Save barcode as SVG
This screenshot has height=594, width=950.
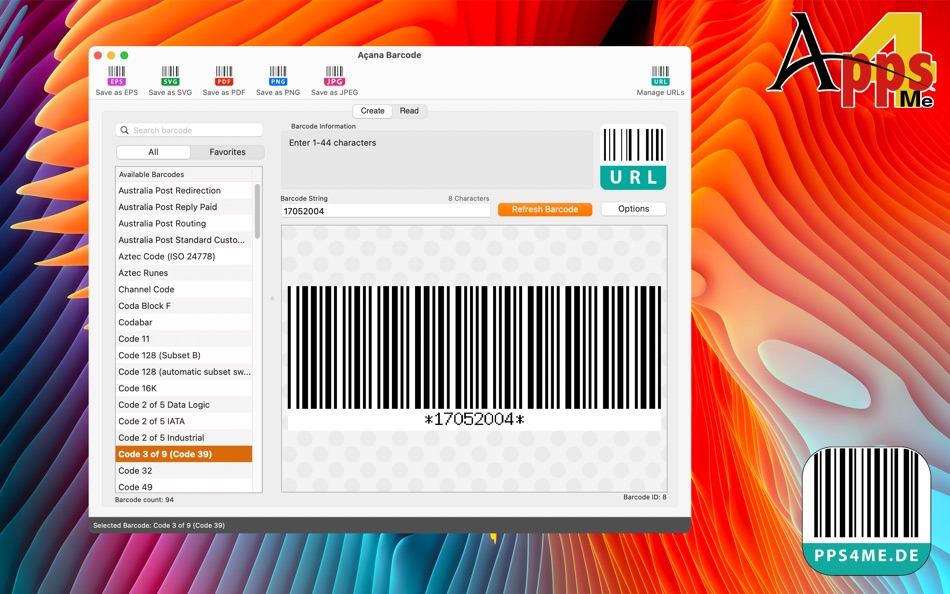(x=170, y=81)
